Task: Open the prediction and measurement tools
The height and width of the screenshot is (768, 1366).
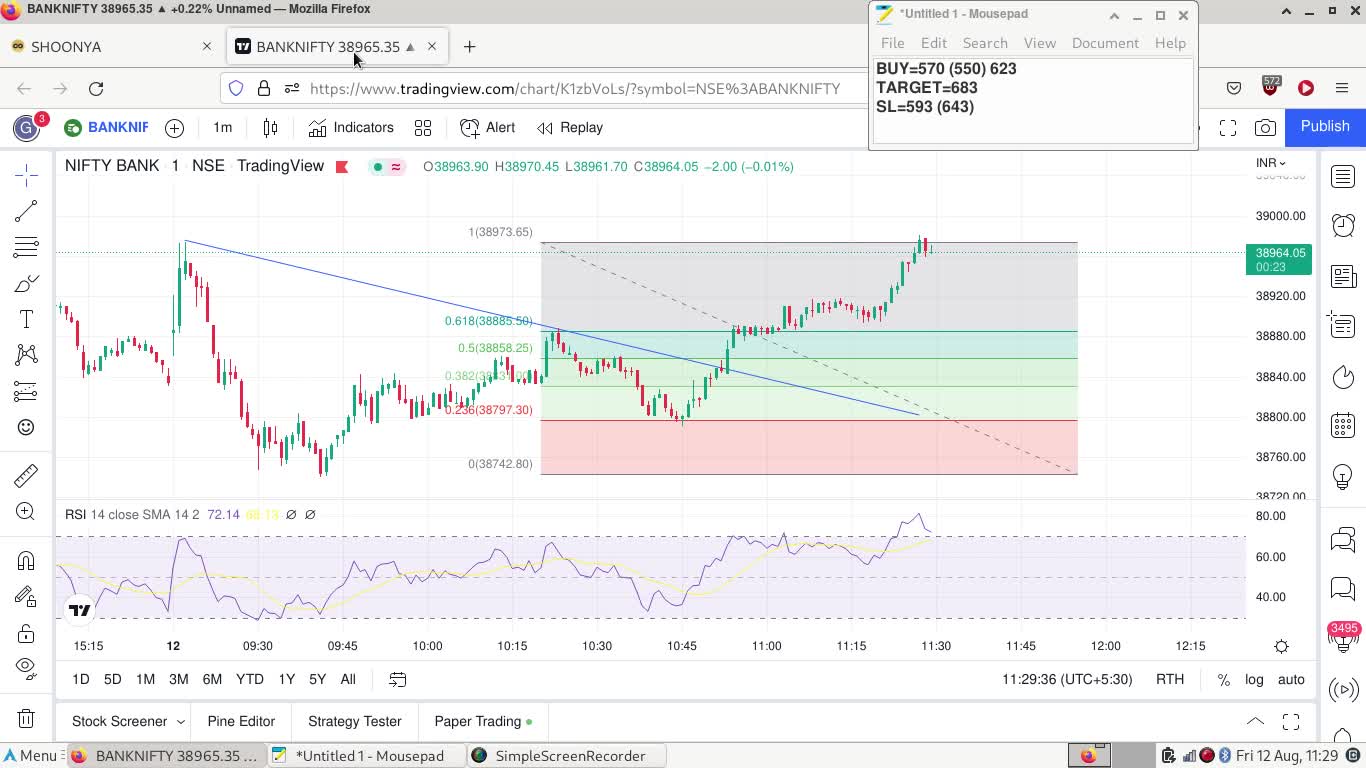Action: 26,391
